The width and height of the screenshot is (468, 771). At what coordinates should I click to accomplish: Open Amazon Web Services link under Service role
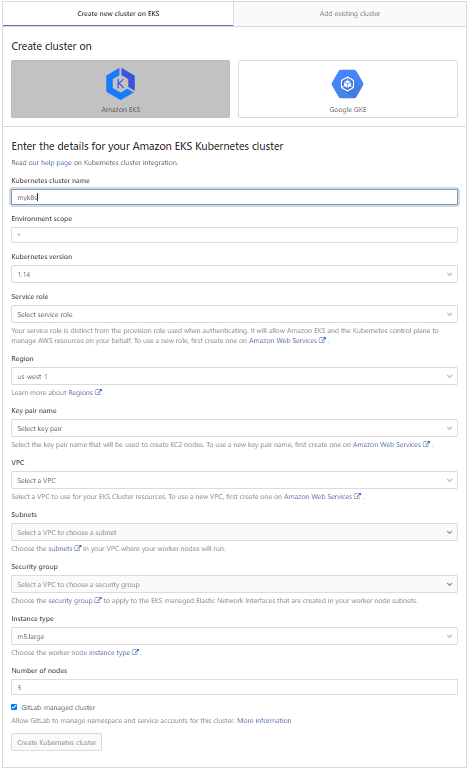283,340
